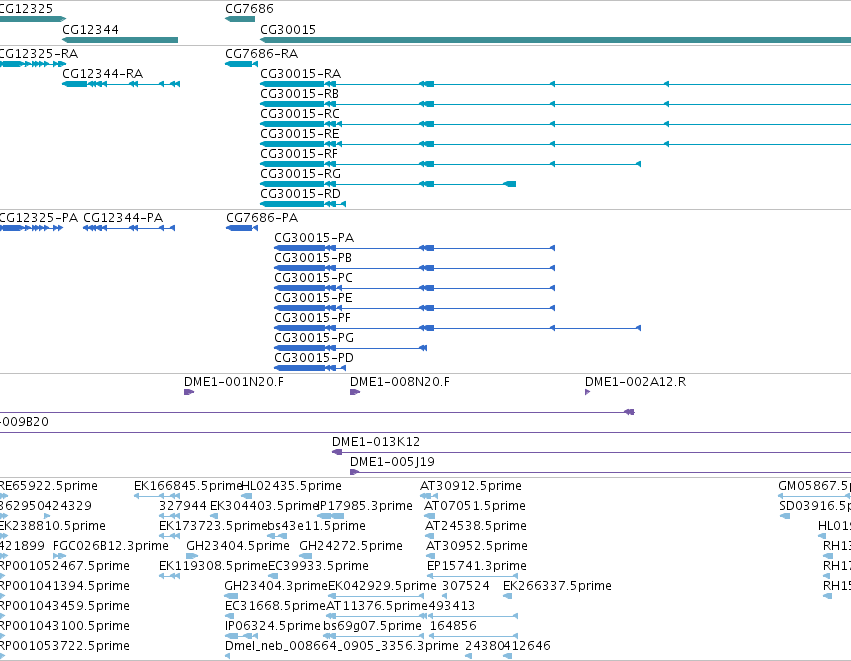Click the CG7686-PA protein label

point(262,218)
